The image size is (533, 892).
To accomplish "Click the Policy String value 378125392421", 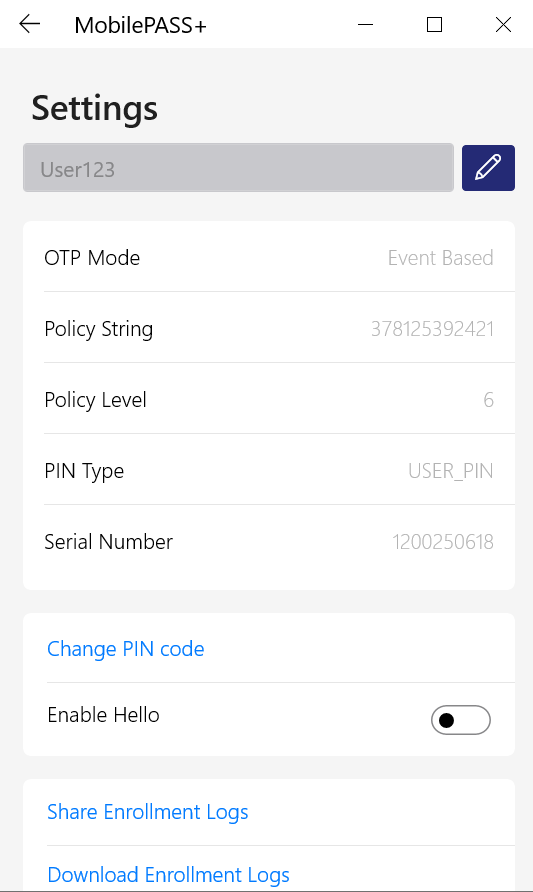I will click(432, 329).
